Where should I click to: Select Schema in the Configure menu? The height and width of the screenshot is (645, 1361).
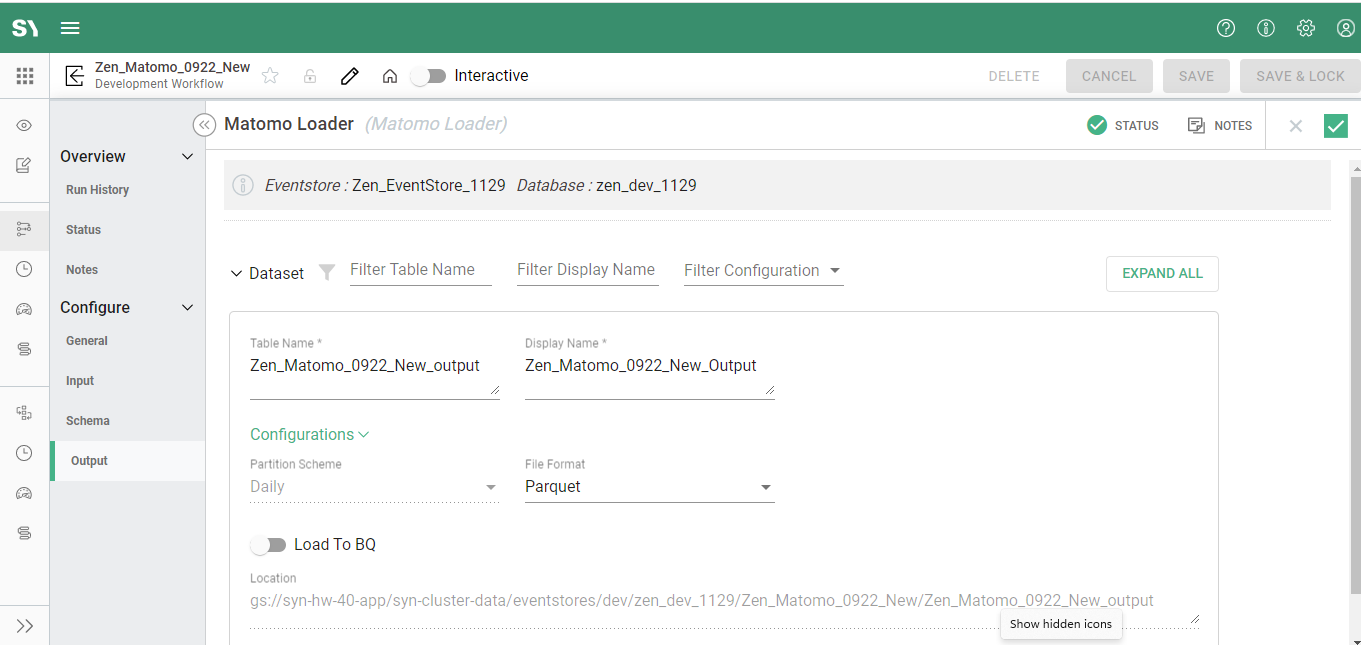88,421
